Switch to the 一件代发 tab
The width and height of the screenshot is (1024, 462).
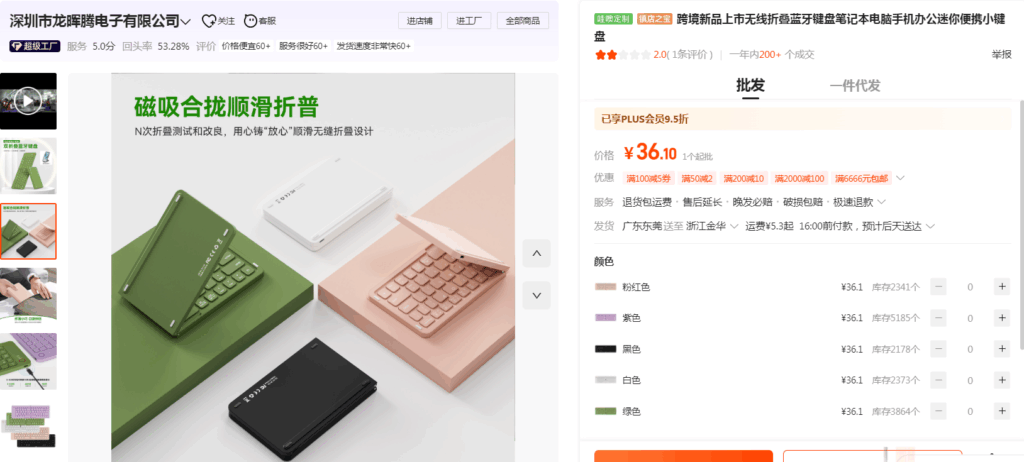pyautogui.click(x=855, y=85)
